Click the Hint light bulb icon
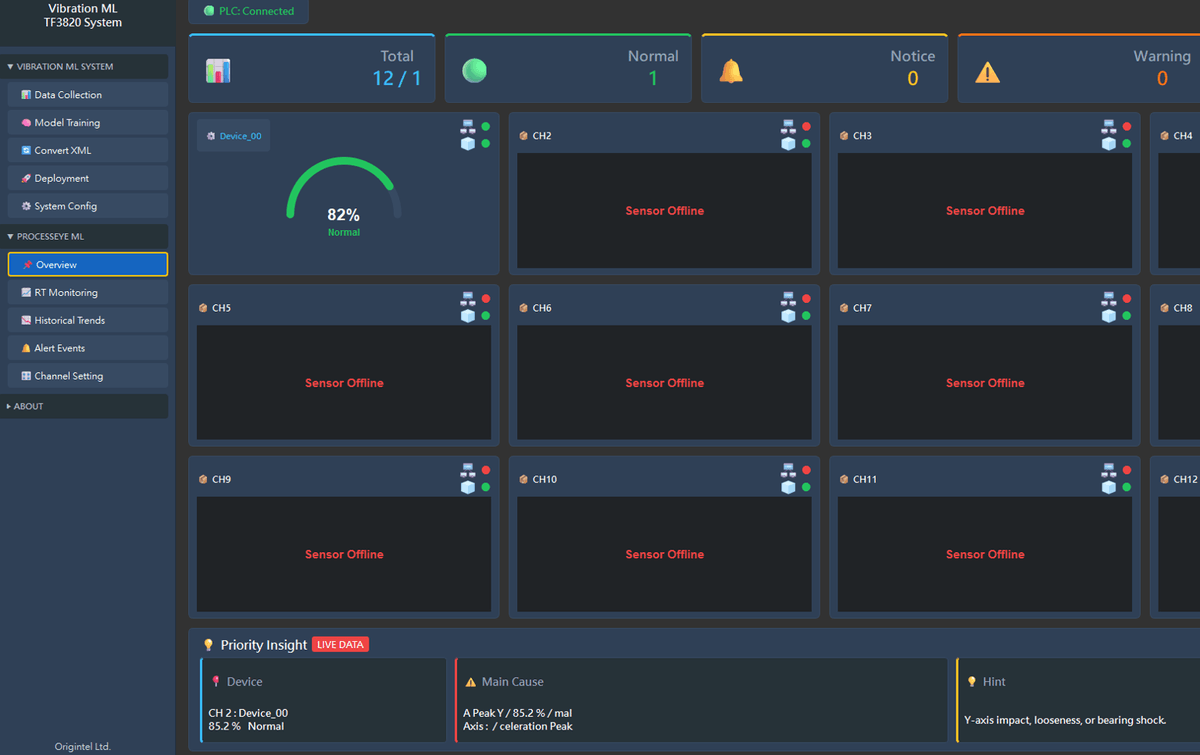 tap(972, 682)
